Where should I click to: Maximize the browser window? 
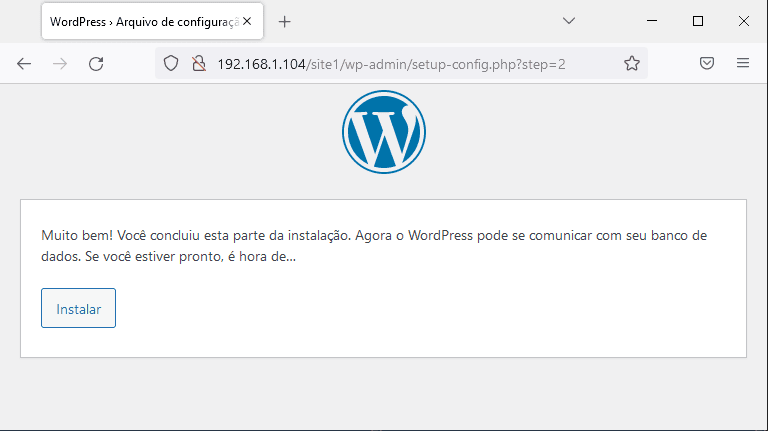(x=698, y=21)
